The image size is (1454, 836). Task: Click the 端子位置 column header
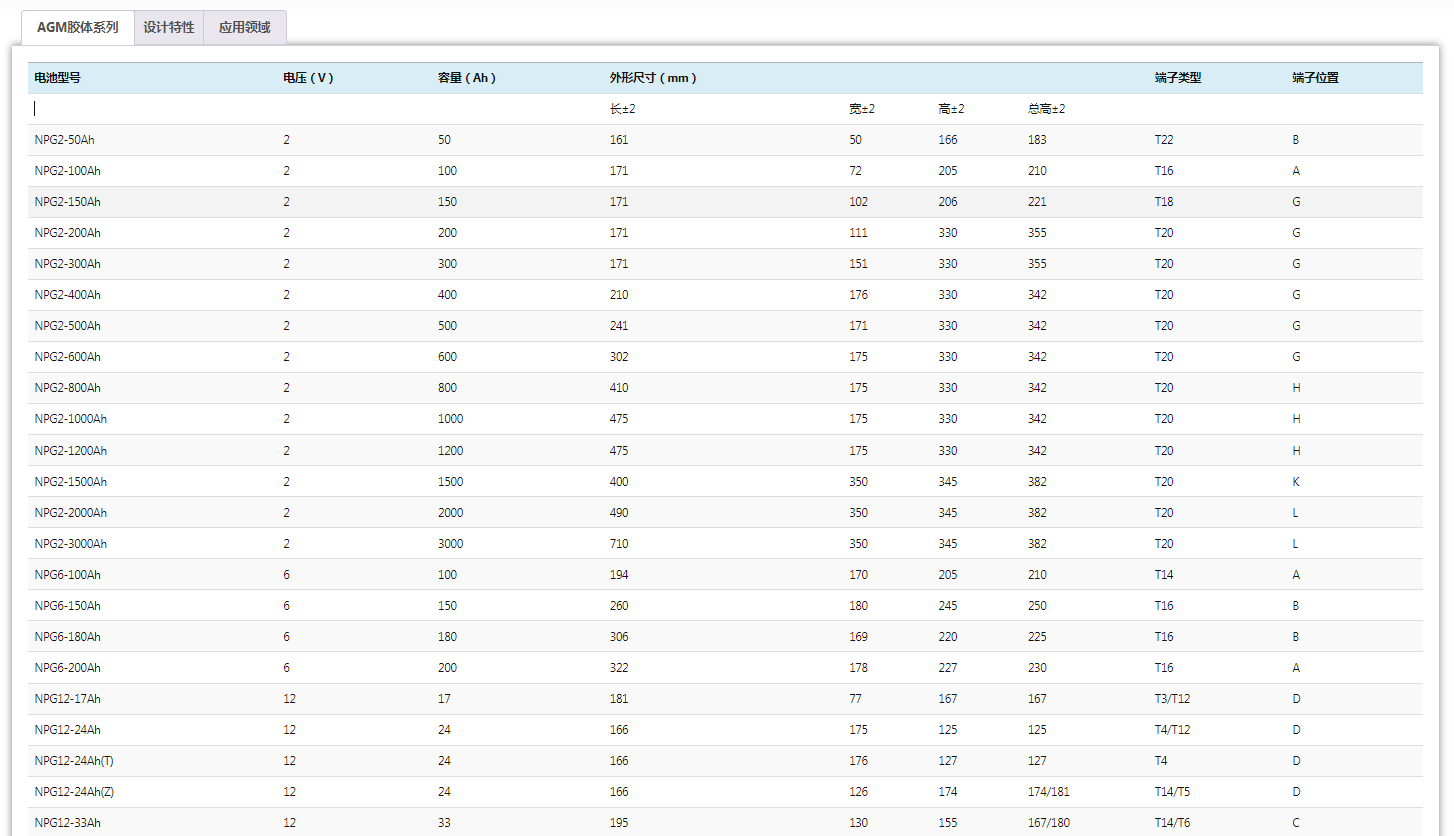[x=1315, y=78]
